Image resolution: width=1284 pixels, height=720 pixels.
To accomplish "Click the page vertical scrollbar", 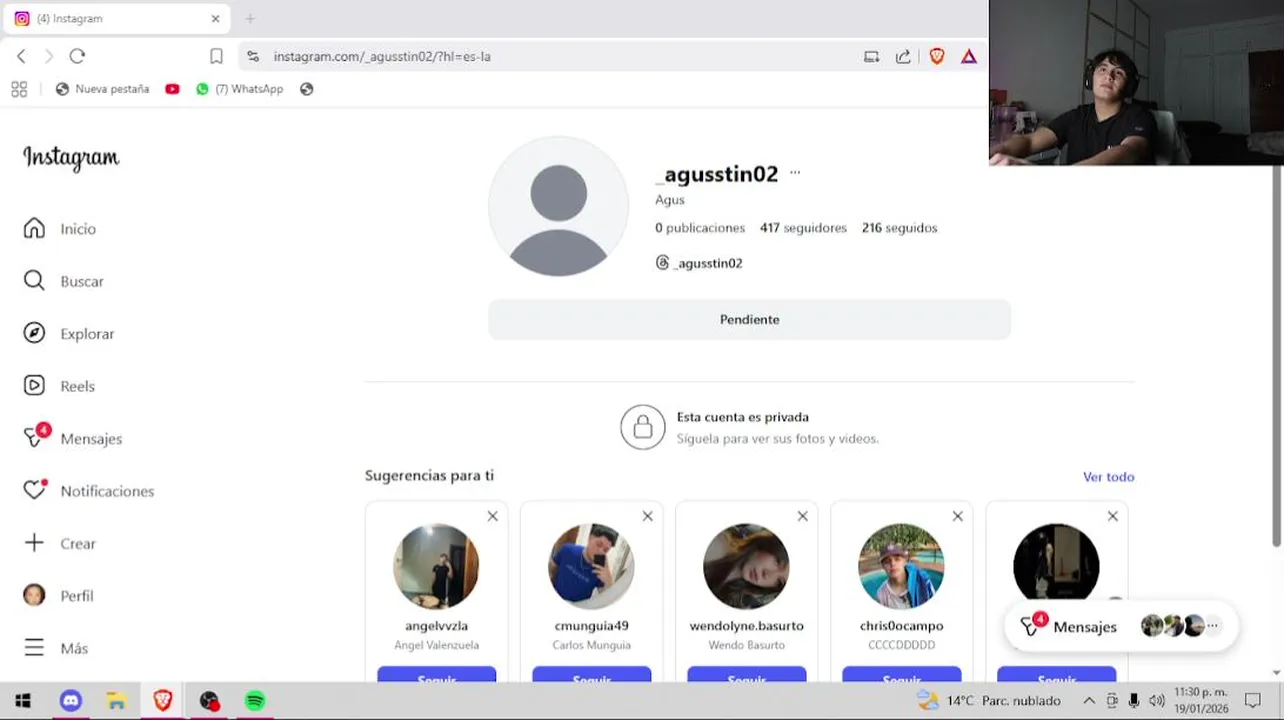I will coord(1276,356).
